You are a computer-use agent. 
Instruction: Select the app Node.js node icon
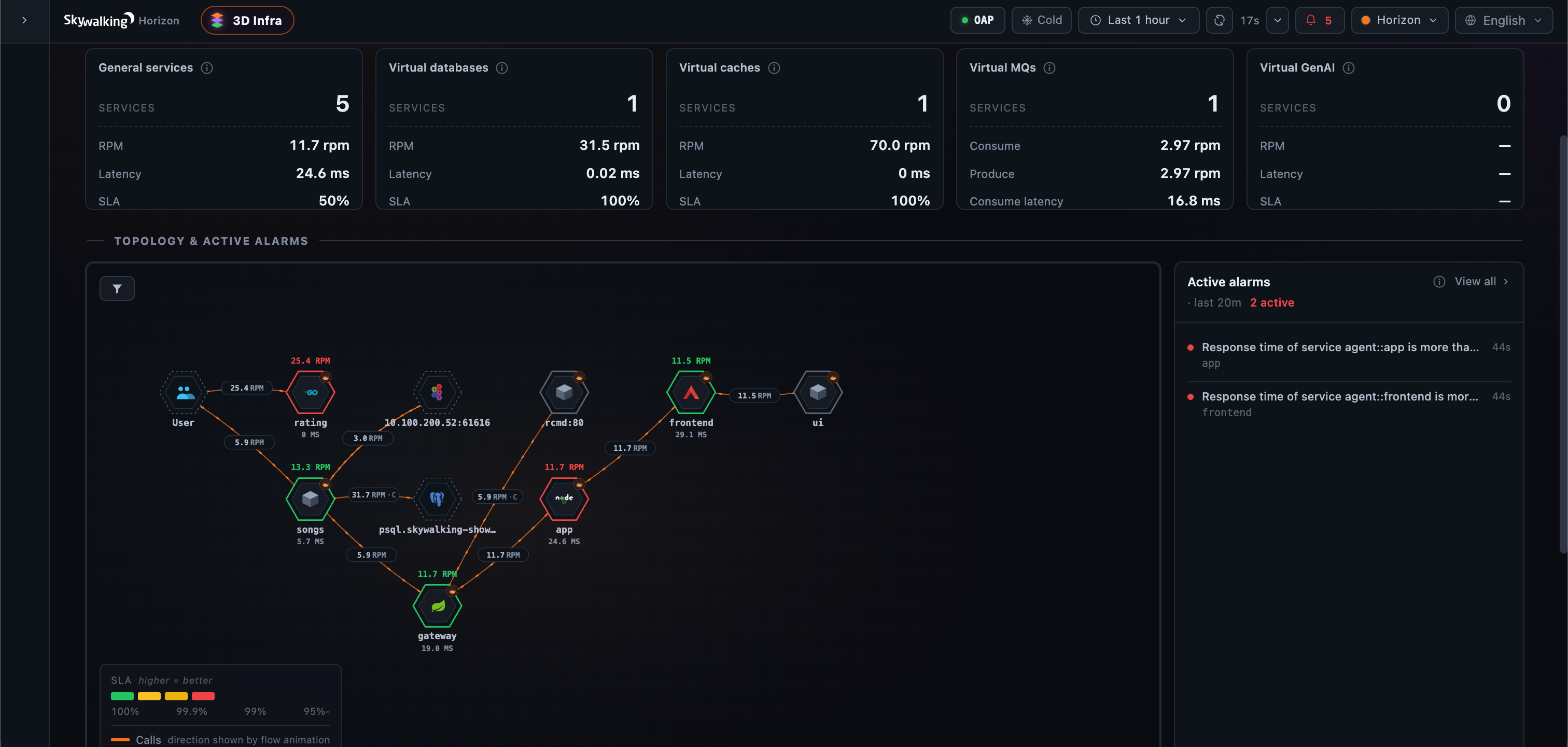(564, 499)
